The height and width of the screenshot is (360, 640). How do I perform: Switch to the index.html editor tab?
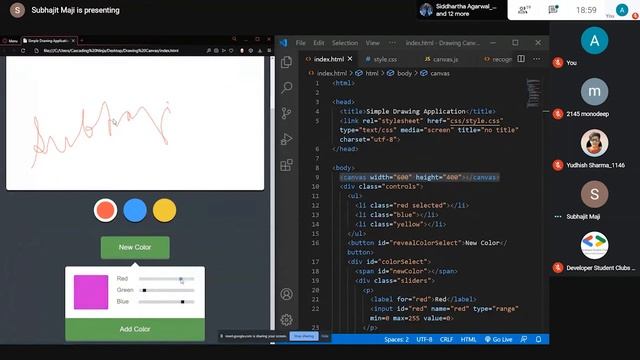pyautogui.click(x=329, y=59)
